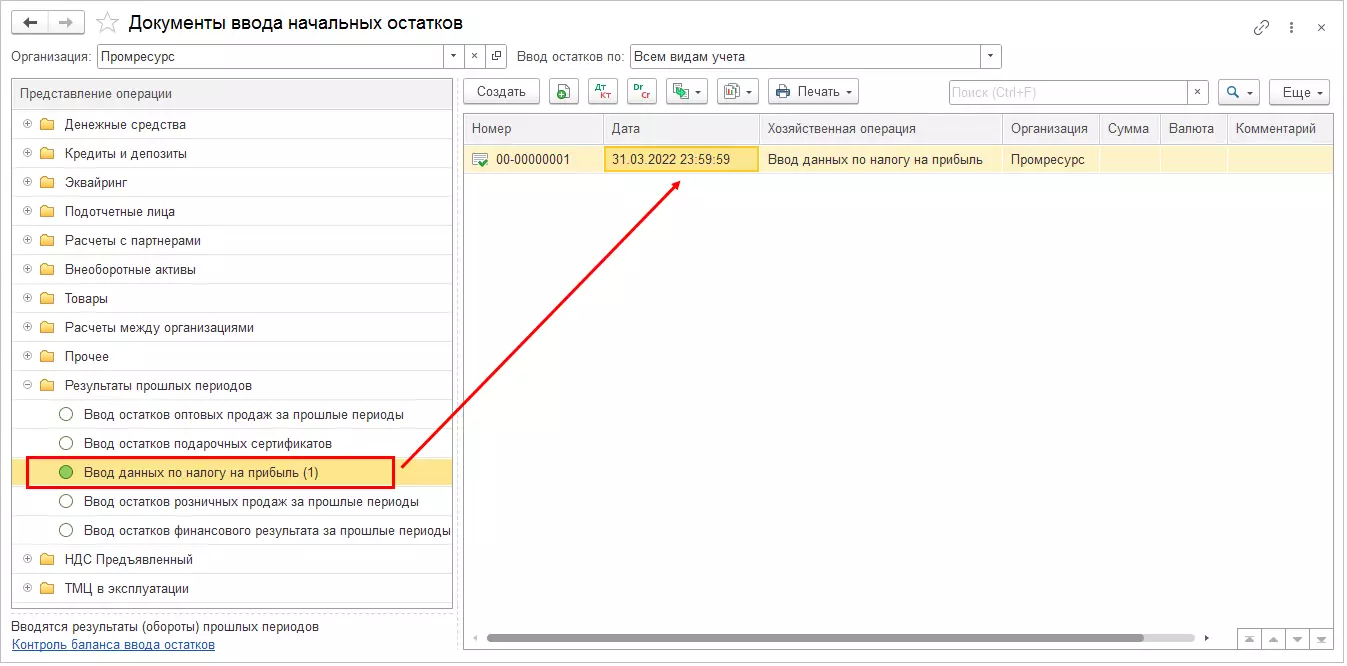Click the Хозяйственная операция column header
Viewport: 1347px width, 666px height.
click(881, 129)
